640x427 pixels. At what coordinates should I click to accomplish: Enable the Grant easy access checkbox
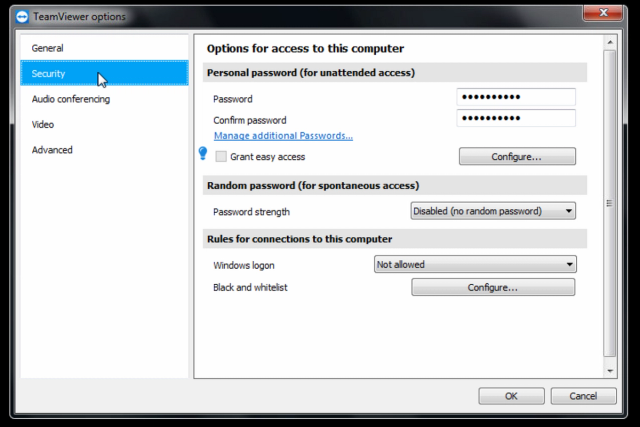point(221,156)
